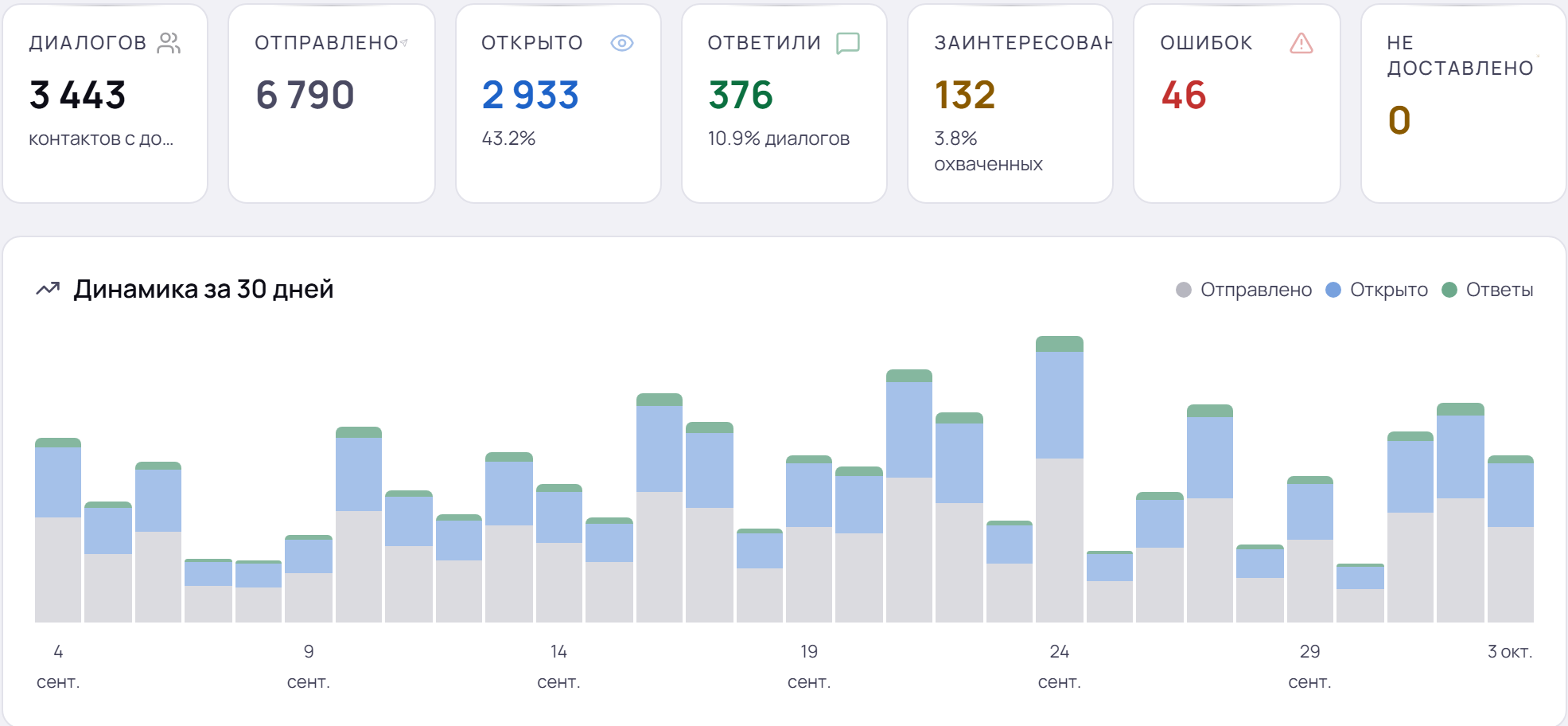Select the 2 933 opened value
This screenshot has height=726, width=1568.
click(x=531, y=96)
